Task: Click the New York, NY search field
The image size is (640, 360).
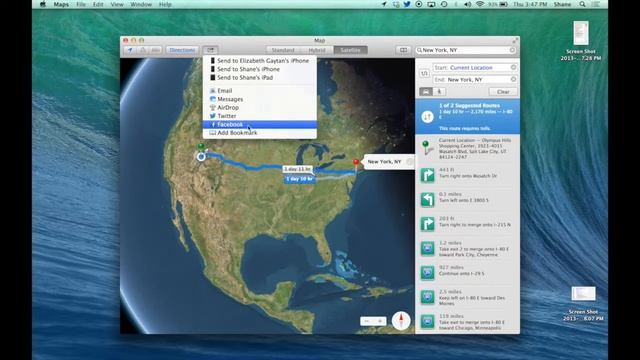Action: point(465,50)
